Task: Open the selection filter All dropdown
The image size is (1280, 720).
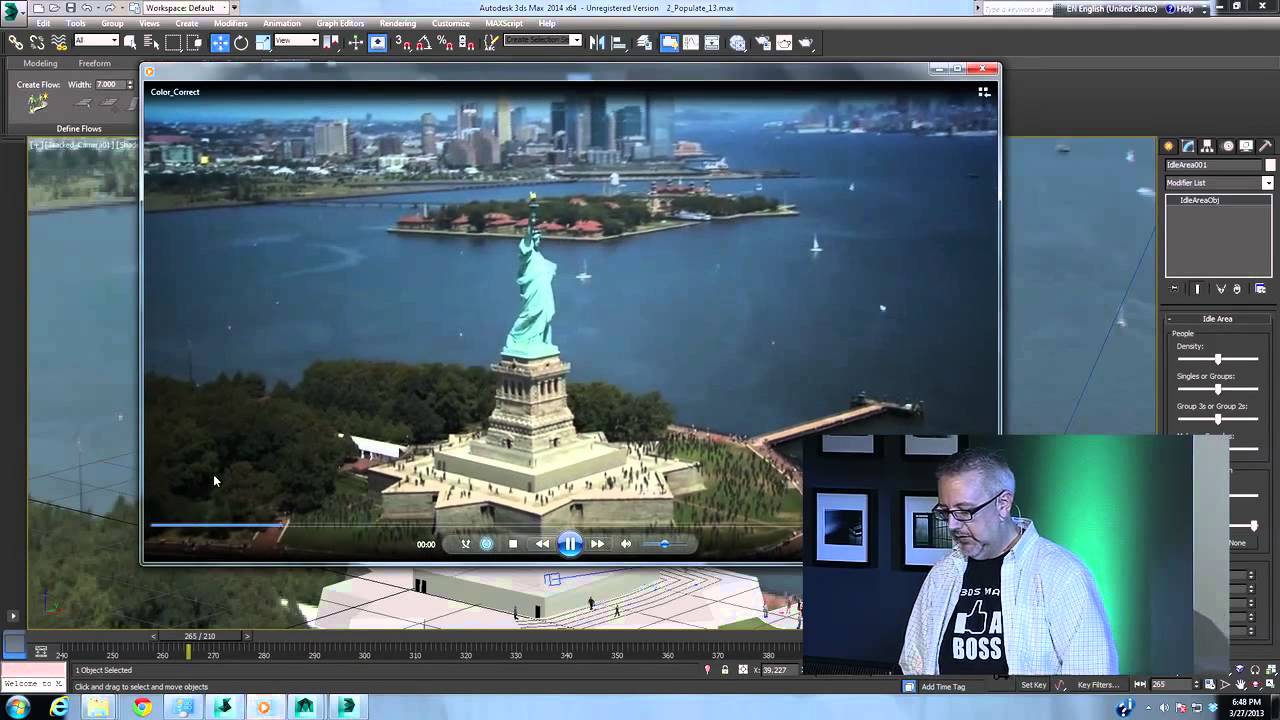Action: 96,41
